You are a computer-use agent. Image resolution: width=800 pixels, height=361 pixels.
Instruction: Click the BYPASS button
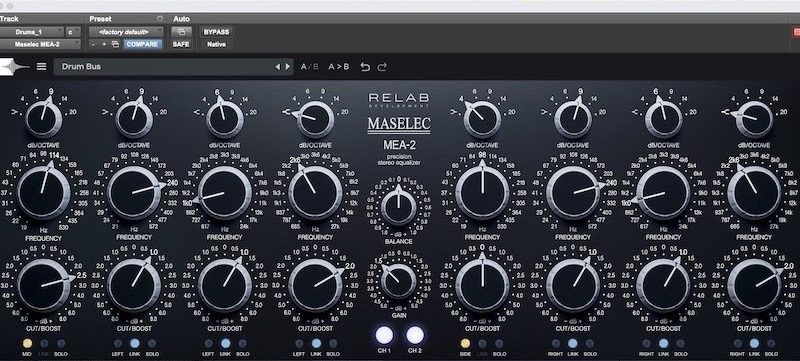coord(216,32)
